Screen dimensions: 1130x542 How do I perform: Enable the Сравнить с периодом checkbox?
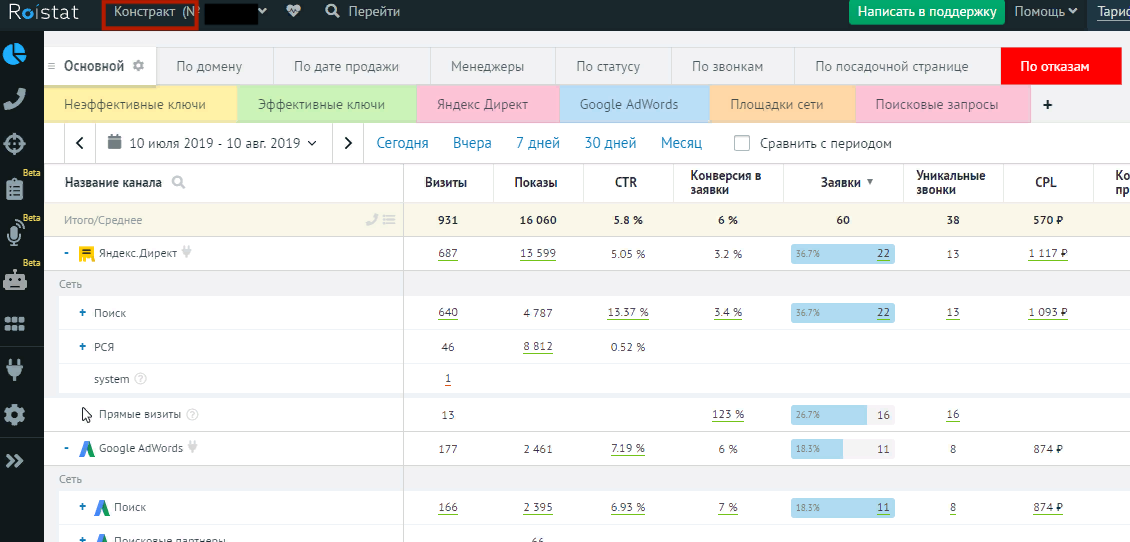tap(742, 143)
